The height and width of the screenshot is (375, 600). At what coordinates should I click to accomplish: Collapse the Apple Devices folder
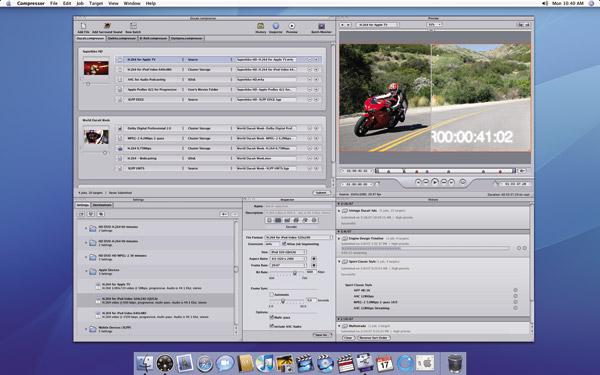[x=86, y=271]
